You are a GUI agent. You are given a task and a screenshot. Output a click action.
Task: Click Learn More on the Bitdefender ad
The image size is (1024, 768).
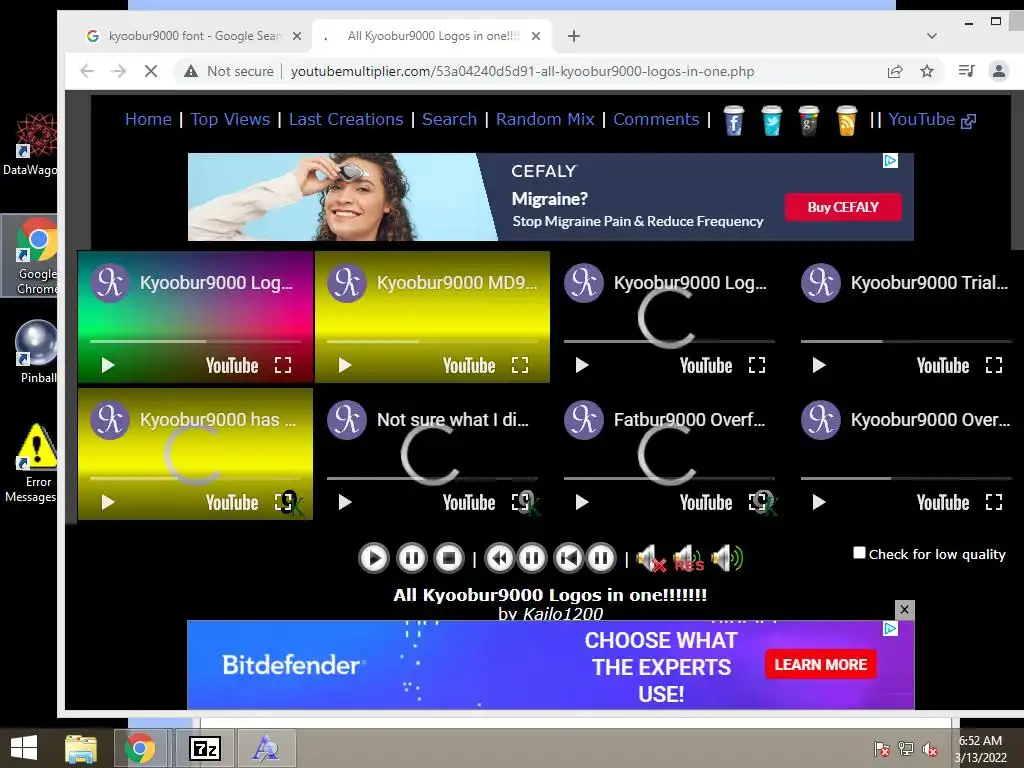click(x=820, y=665)
